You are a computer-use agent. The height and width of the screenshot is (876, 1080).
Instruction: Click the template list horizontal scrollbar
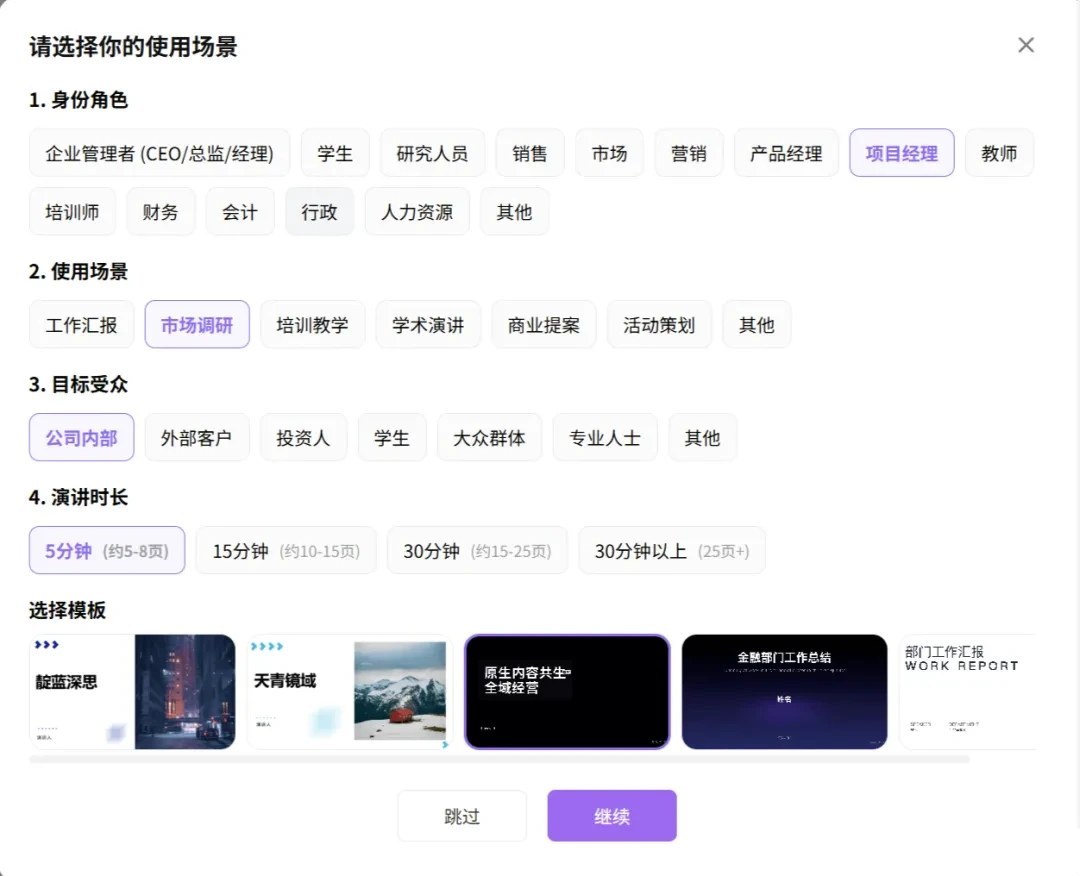point(499,759)
